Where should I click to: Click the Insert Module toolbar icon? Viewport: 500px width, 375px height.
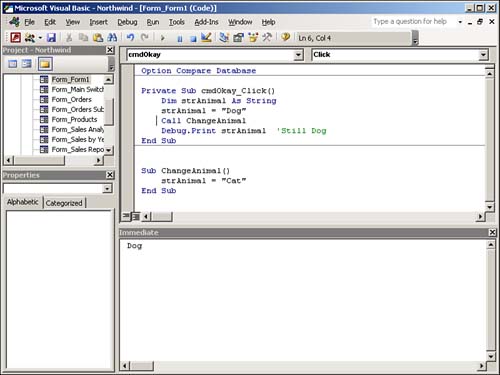pyautogui.click(x=30, y=38)
